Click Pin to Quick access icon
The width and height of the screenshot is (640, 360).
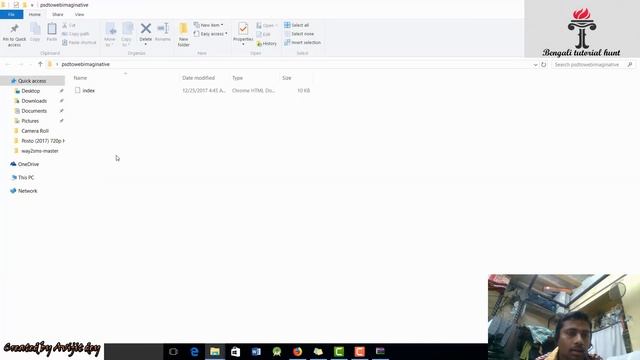(15, 29)
